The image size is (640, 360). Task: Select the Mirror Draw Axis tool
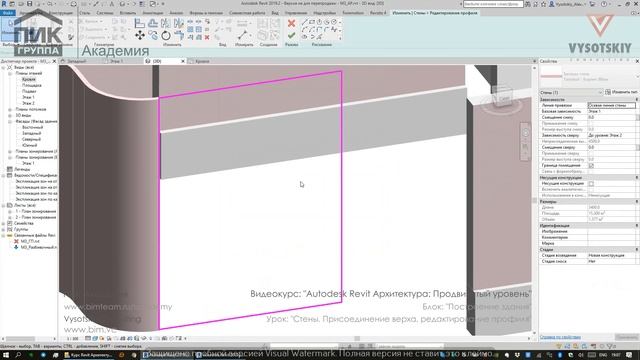(x=178, y=24)
